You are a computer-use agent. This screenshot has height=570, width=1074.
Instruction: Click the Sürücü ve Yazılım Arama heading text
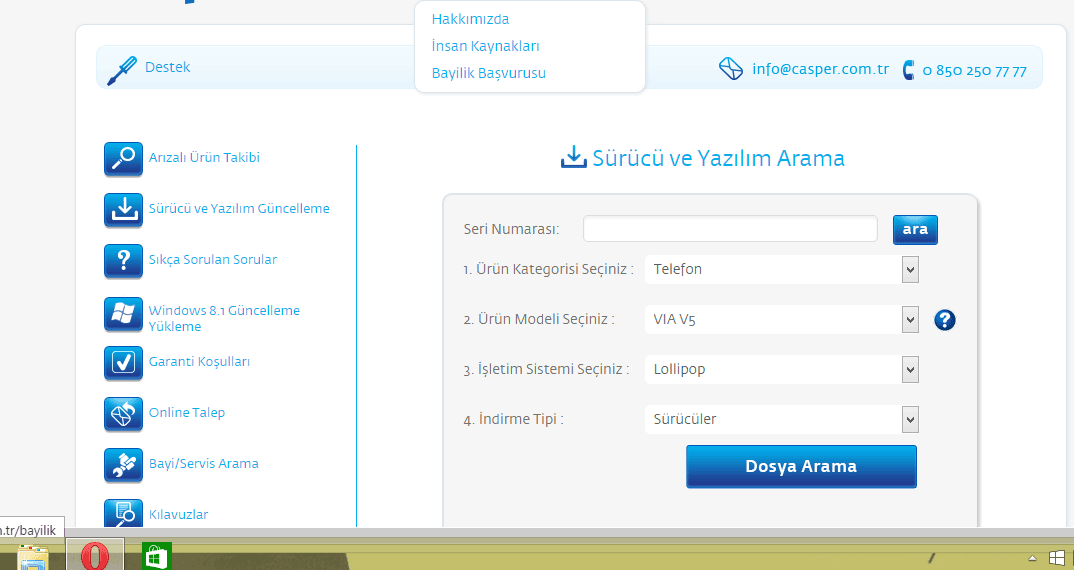point(719,158)
